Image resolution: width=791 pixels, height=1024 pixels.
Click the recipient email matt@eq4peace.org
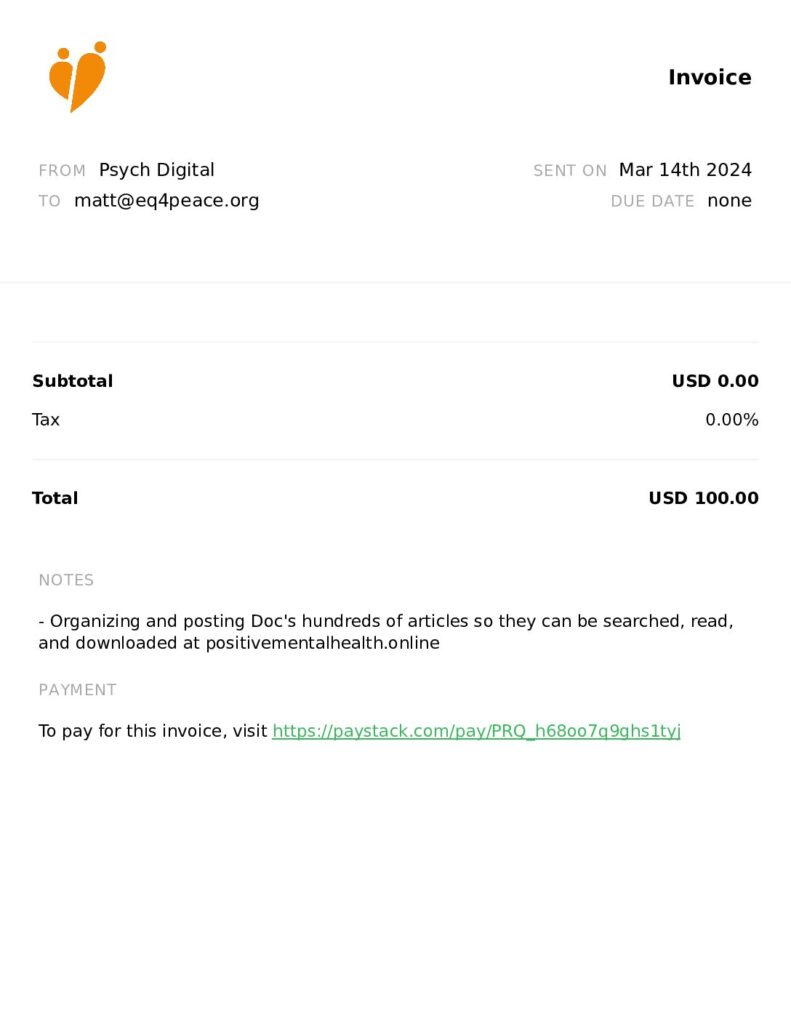(x=166, y=200)
